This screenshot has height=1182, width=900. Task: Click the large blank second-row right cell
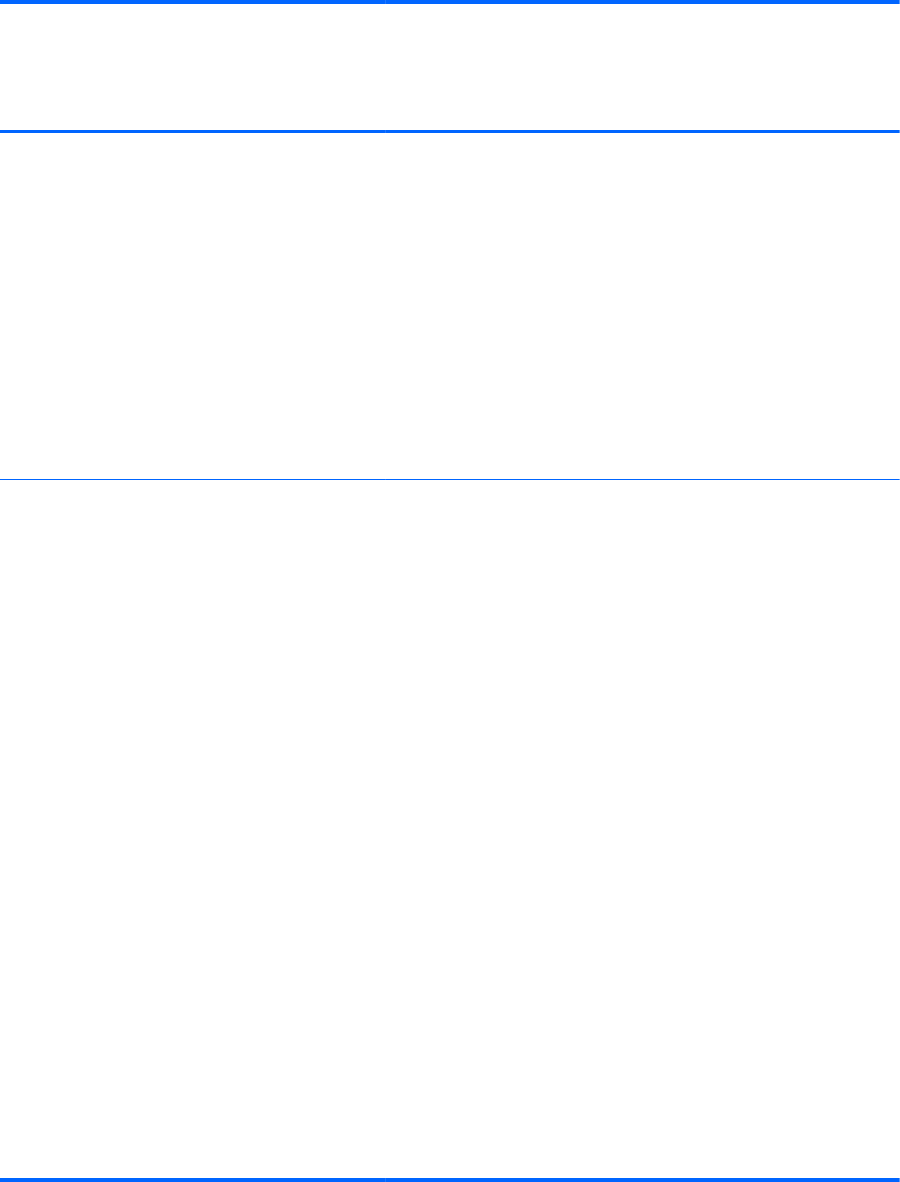642,828
